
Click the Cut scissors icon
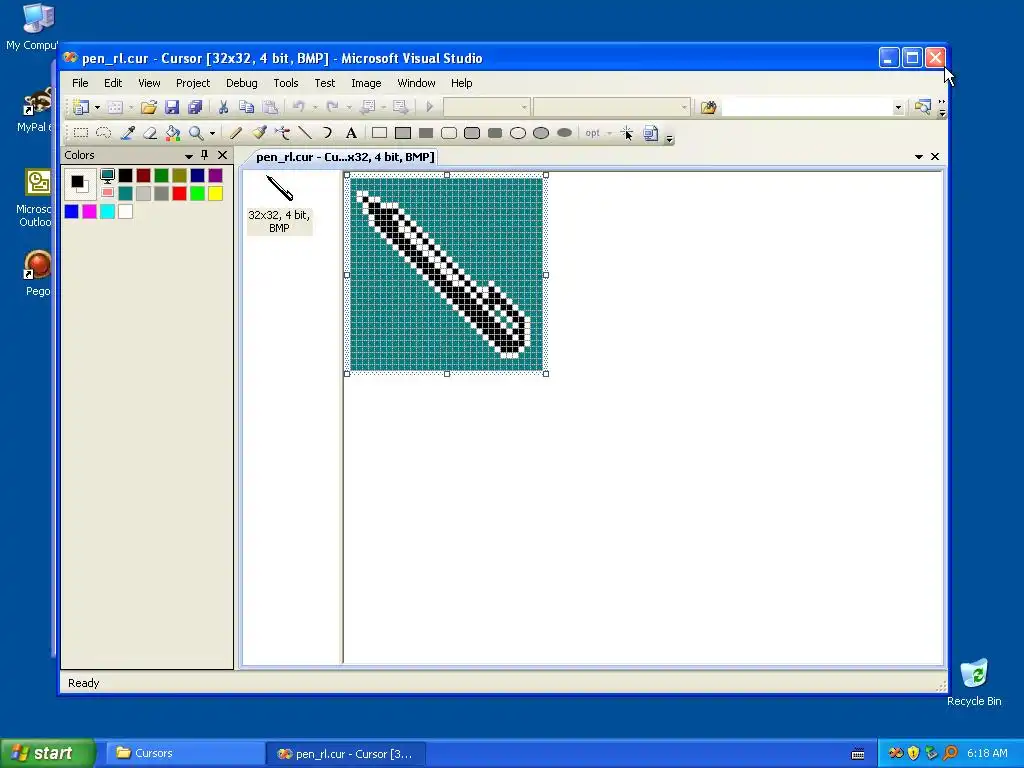[223, 107]
